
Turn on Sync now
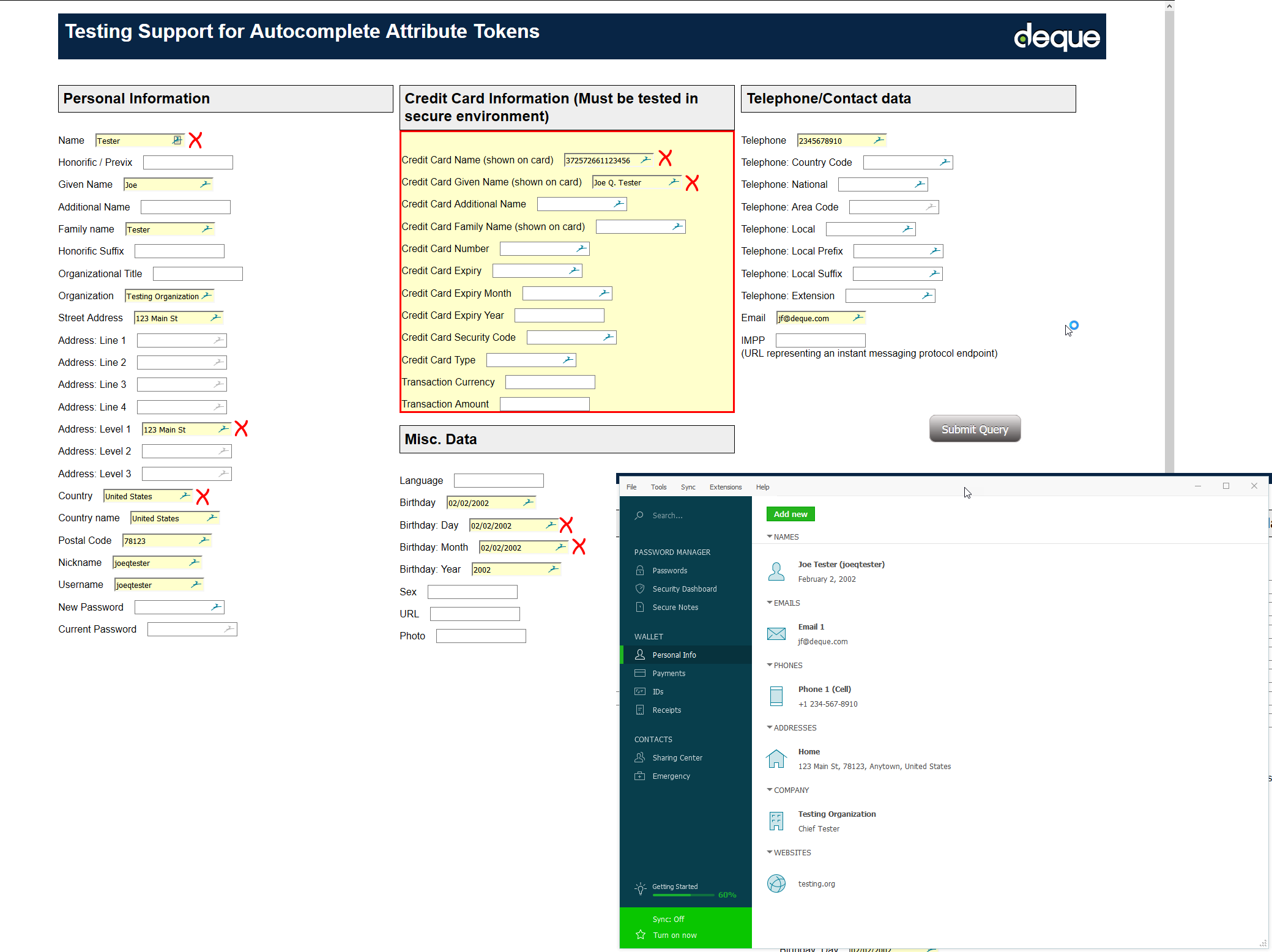click(674, 935)
